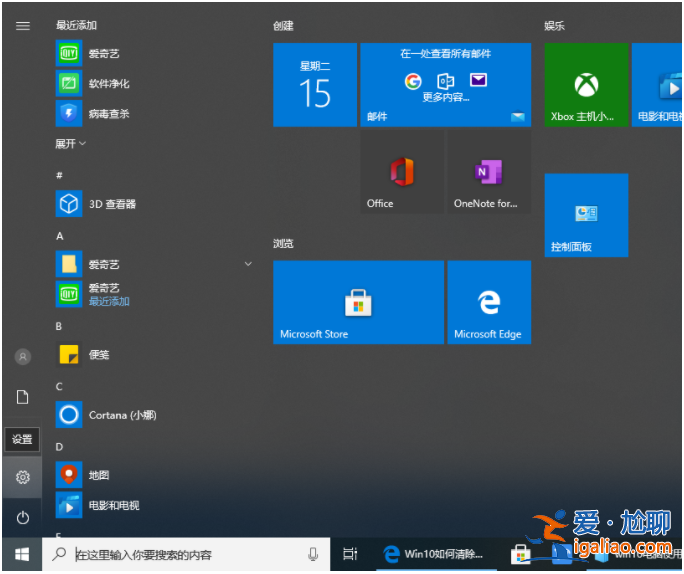Click the user account icon in sidebar

[23, 357]
